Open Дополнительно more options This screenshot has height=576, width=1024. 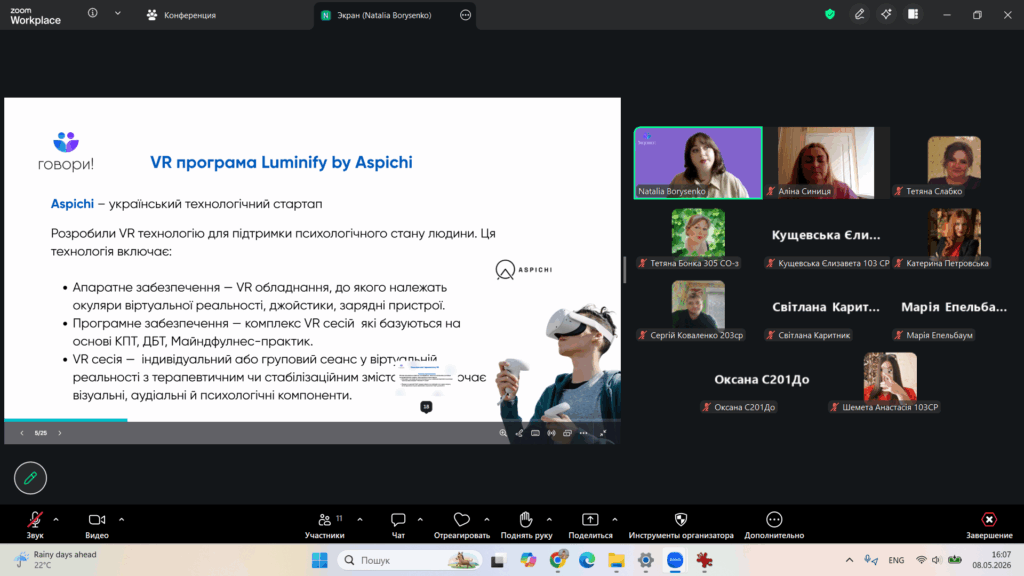coord(774,525)
